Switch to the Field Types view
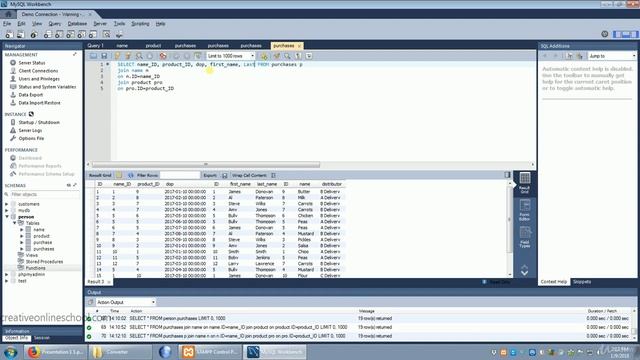 524,237
